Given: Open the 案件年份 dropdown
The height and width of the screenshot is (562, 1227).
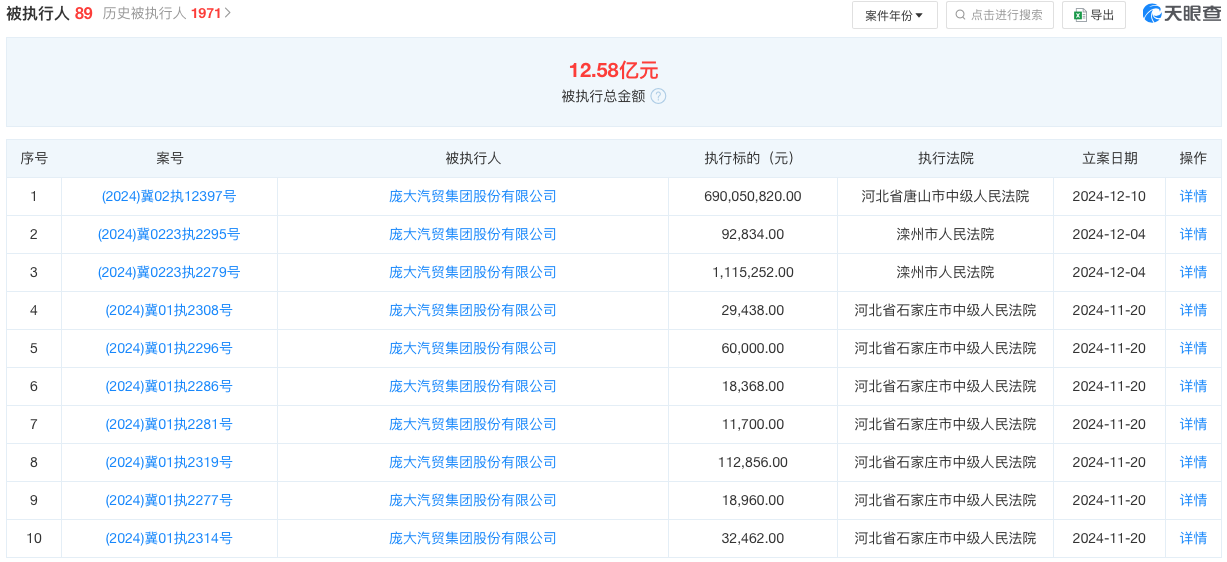Looking at the screenshot, I should pos(894,15).
